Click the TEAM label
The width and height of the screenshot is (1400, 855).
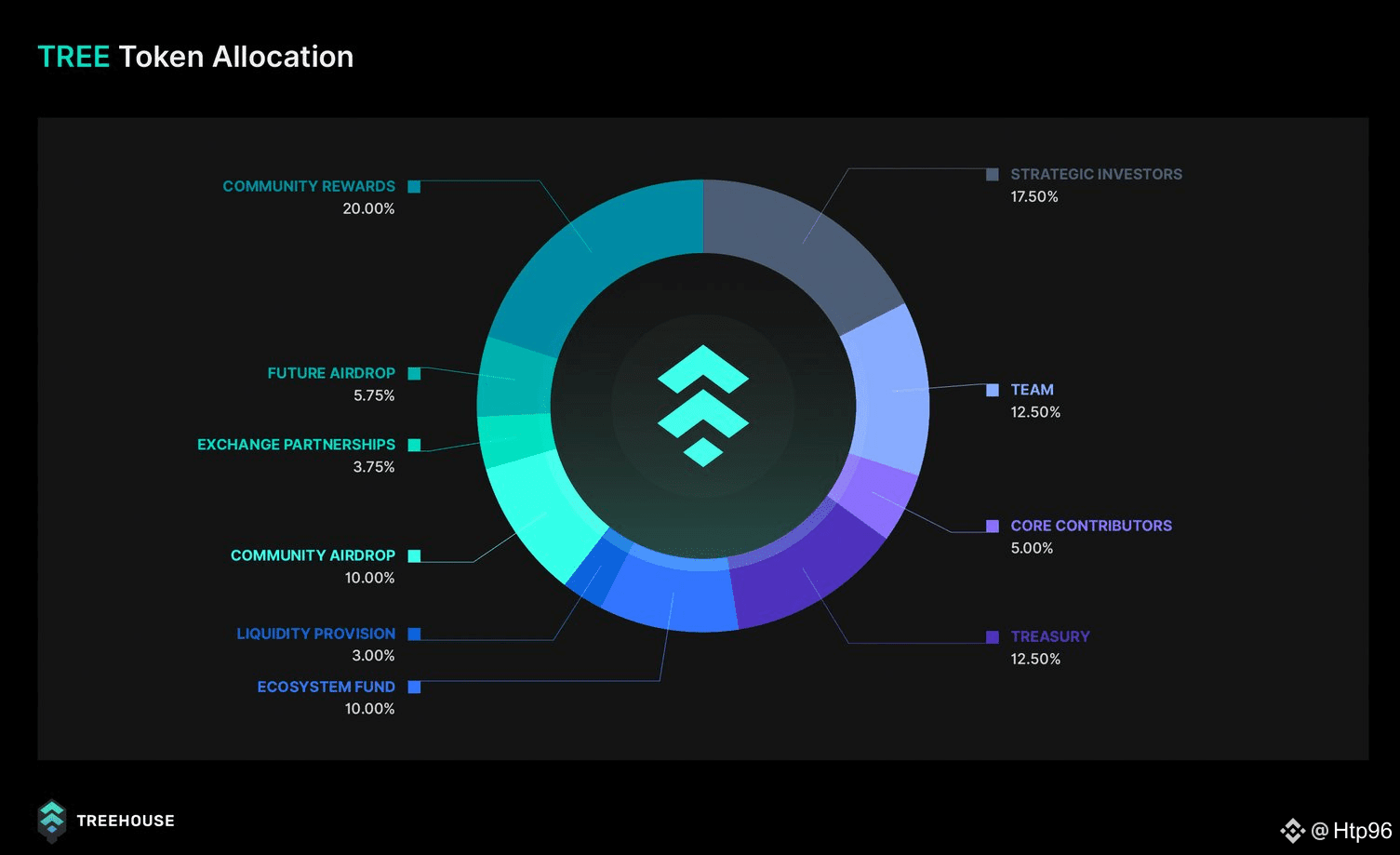pos(1033,391)
